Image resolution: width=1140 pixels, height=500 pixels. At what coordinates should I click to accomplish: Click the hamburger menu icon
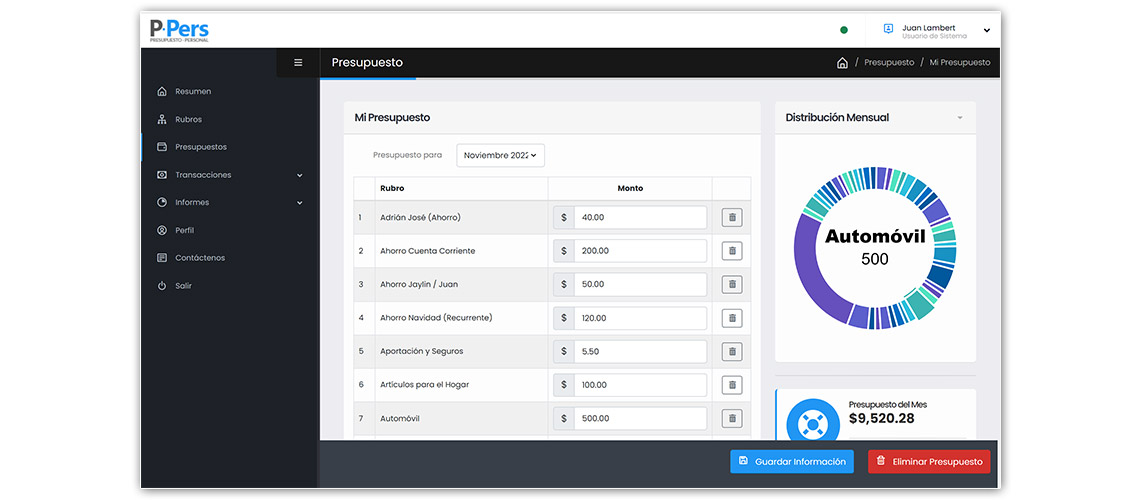[x=298, y=62]
